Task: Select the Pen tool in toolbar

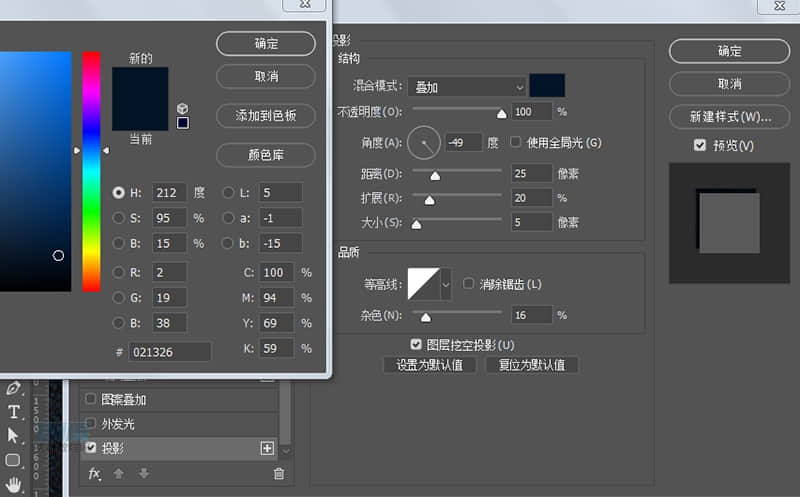Action: pyautogui.click(x=13, y=388)
